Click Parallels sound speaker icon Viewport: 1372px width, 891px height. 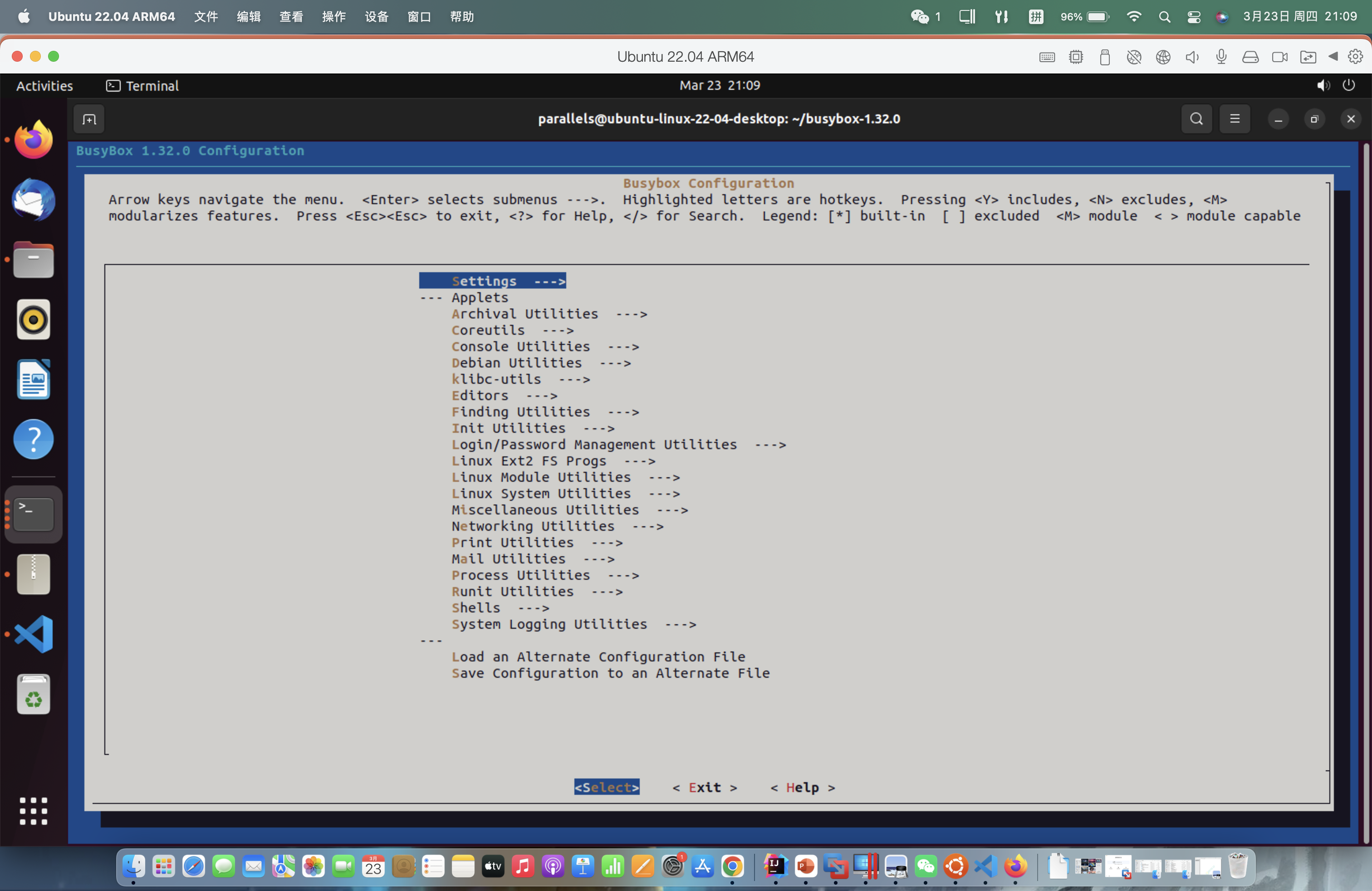click(x=1192, y=56)
